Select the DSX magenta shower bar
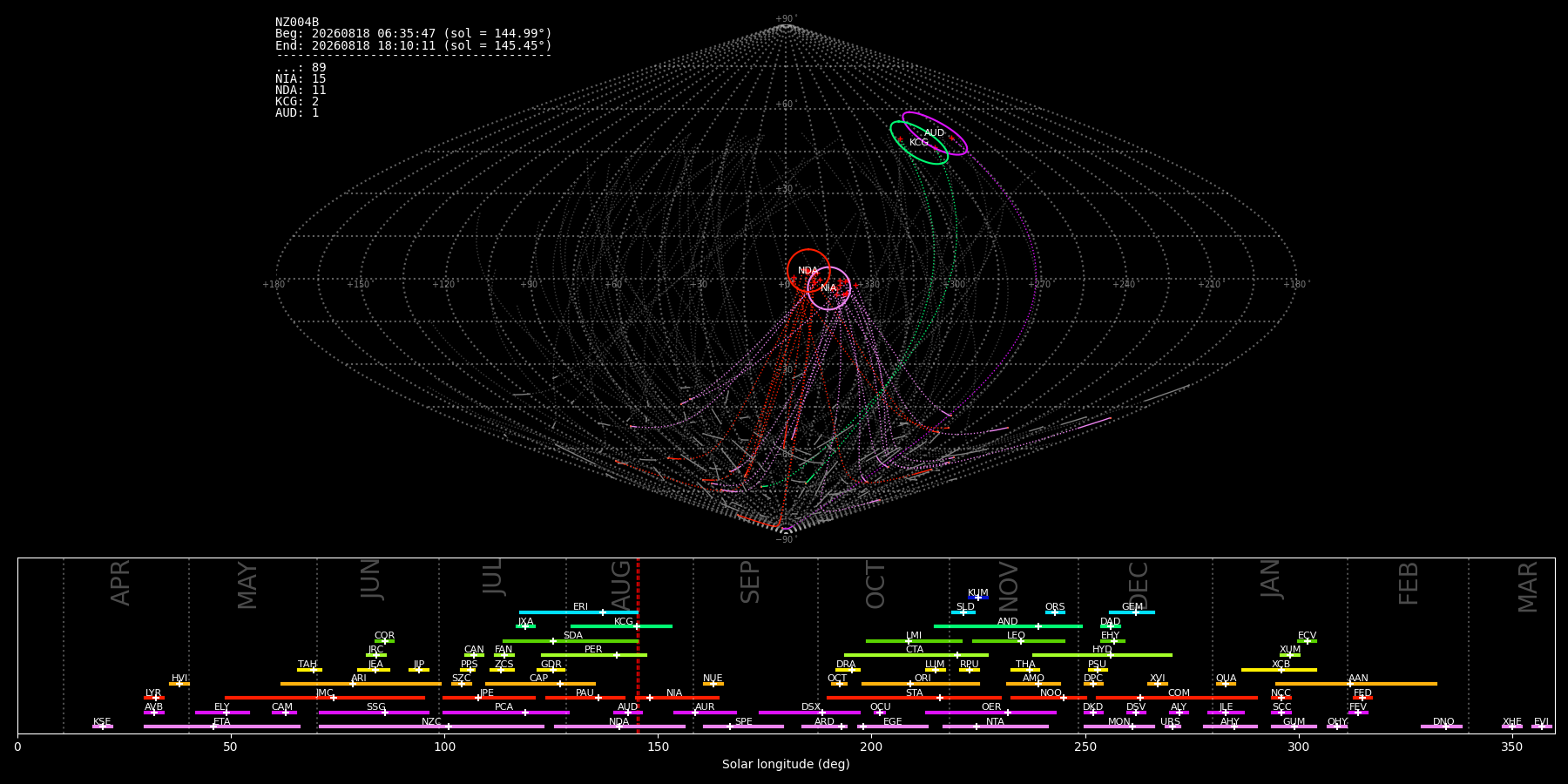1568x784 pixels. point(809,713)
